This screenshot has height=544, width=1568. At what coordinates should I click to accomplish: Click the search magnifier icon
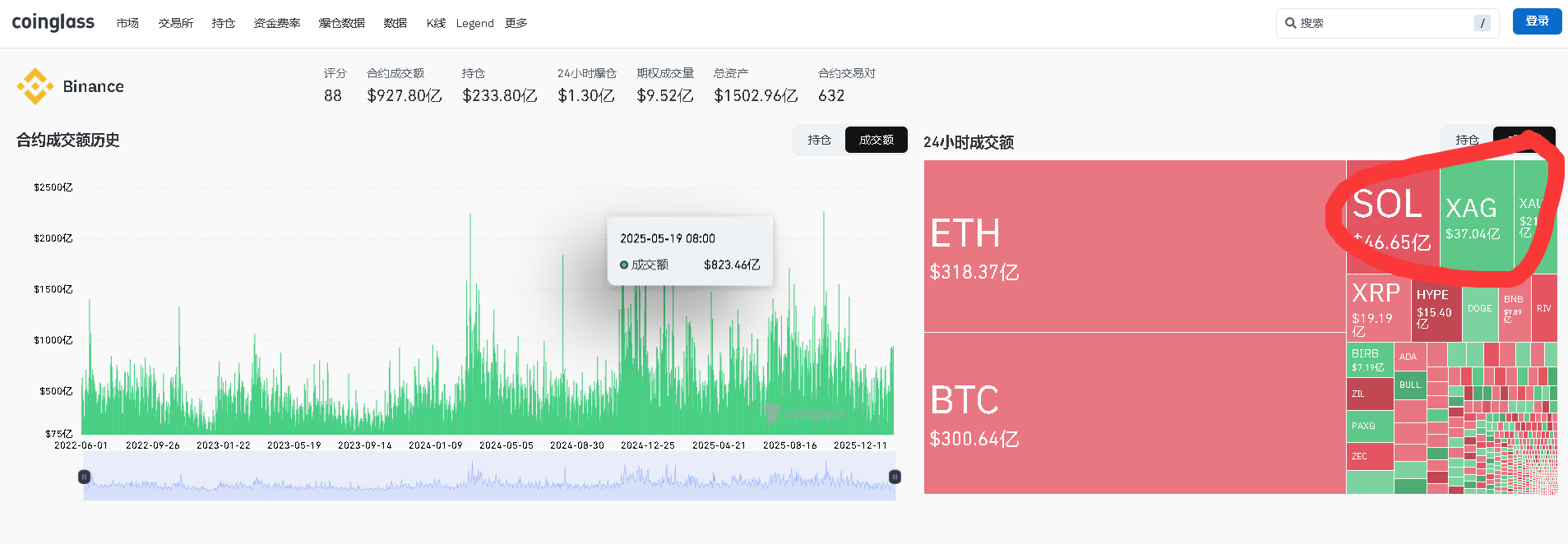[1290, 23]
